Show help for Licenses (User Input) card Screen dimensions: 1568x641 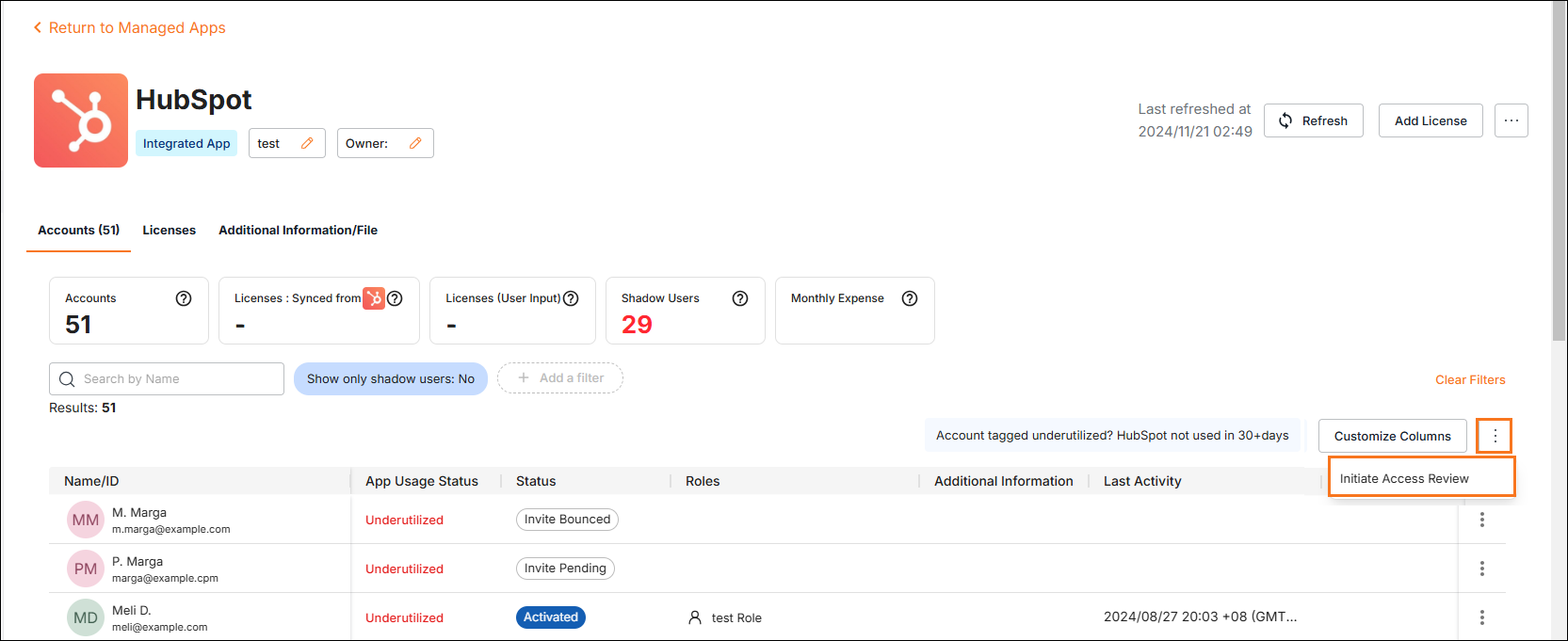pos(571,298)
